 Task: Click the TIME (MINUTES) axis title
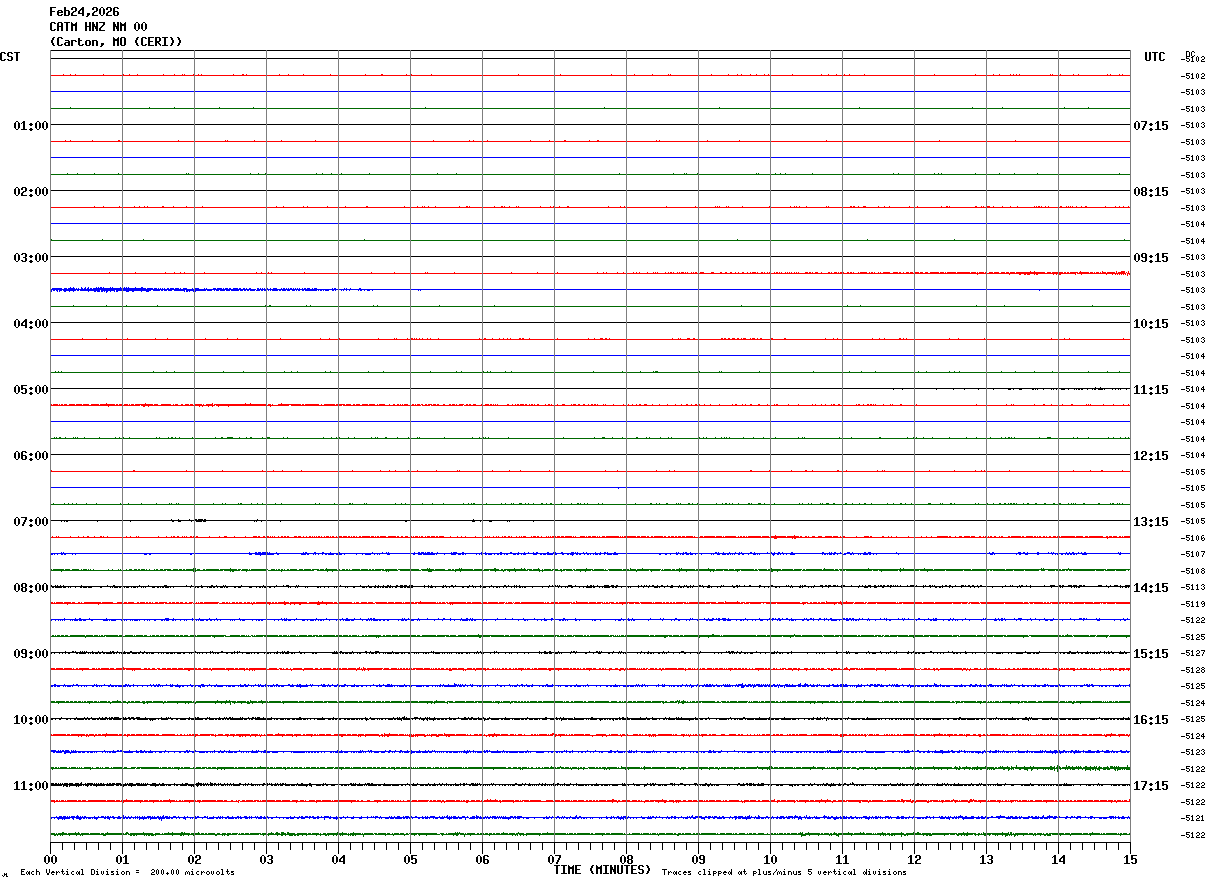602,870
